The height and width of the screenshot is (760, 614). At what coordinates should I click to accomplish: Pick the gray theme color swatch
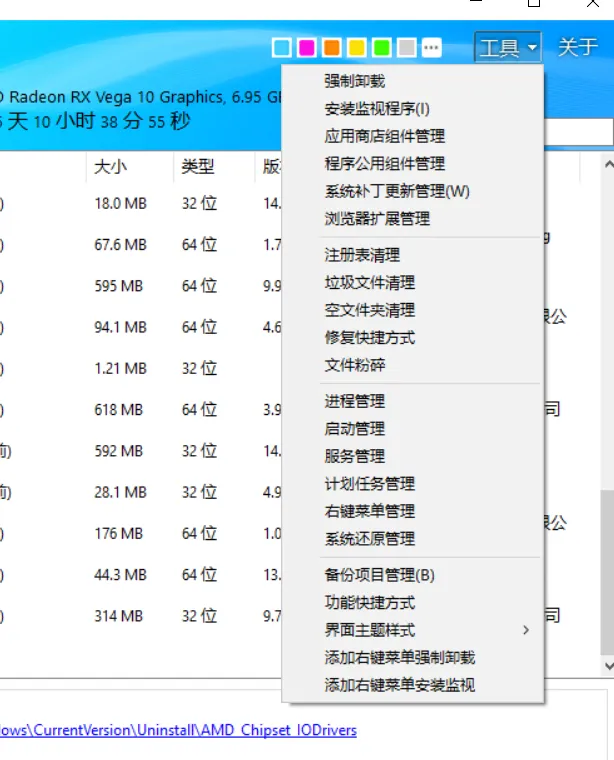(x=407, y=48)
